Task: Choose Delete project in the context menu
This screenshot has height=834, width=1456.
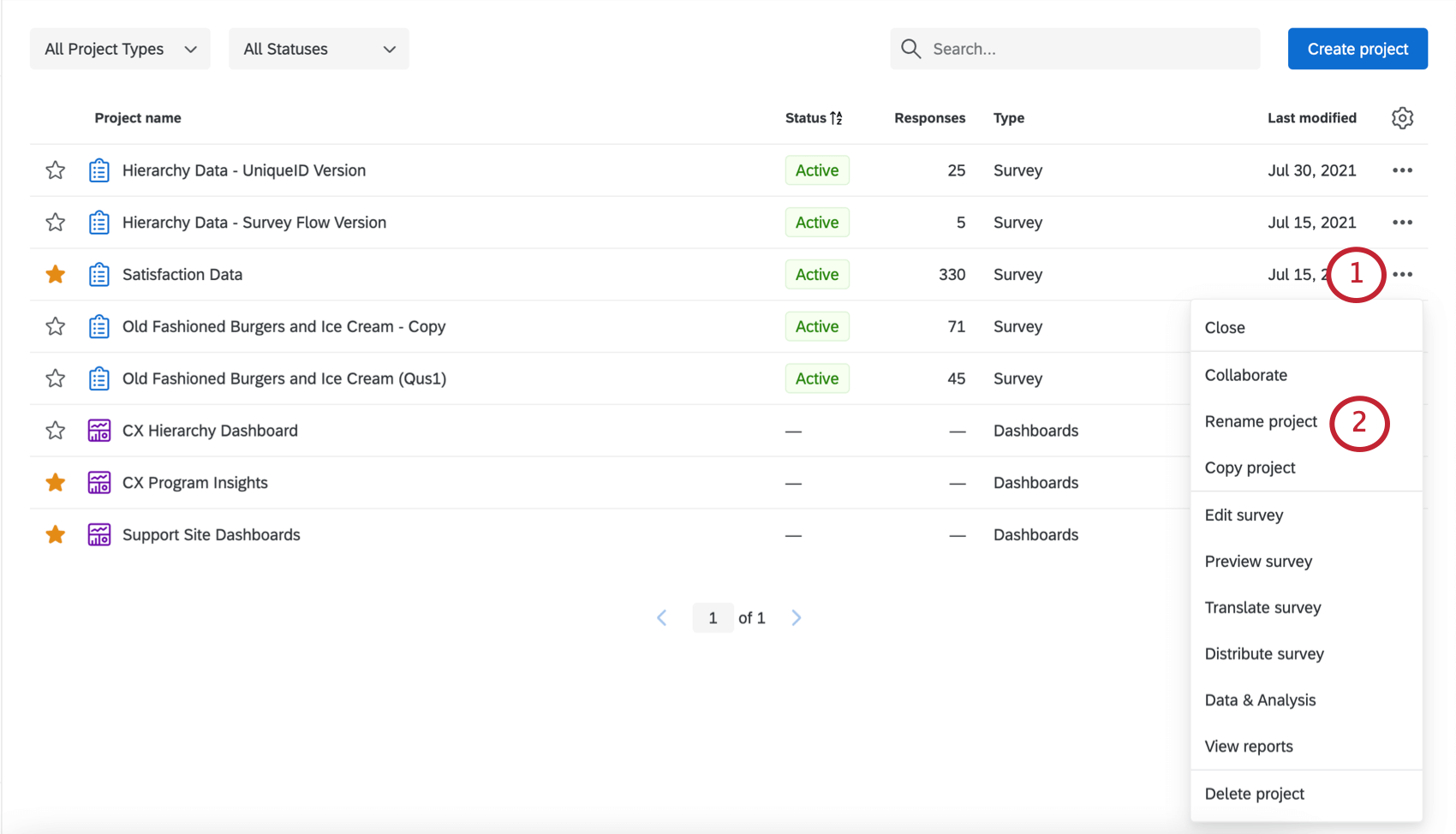Action: click(x=1254, y=794)
